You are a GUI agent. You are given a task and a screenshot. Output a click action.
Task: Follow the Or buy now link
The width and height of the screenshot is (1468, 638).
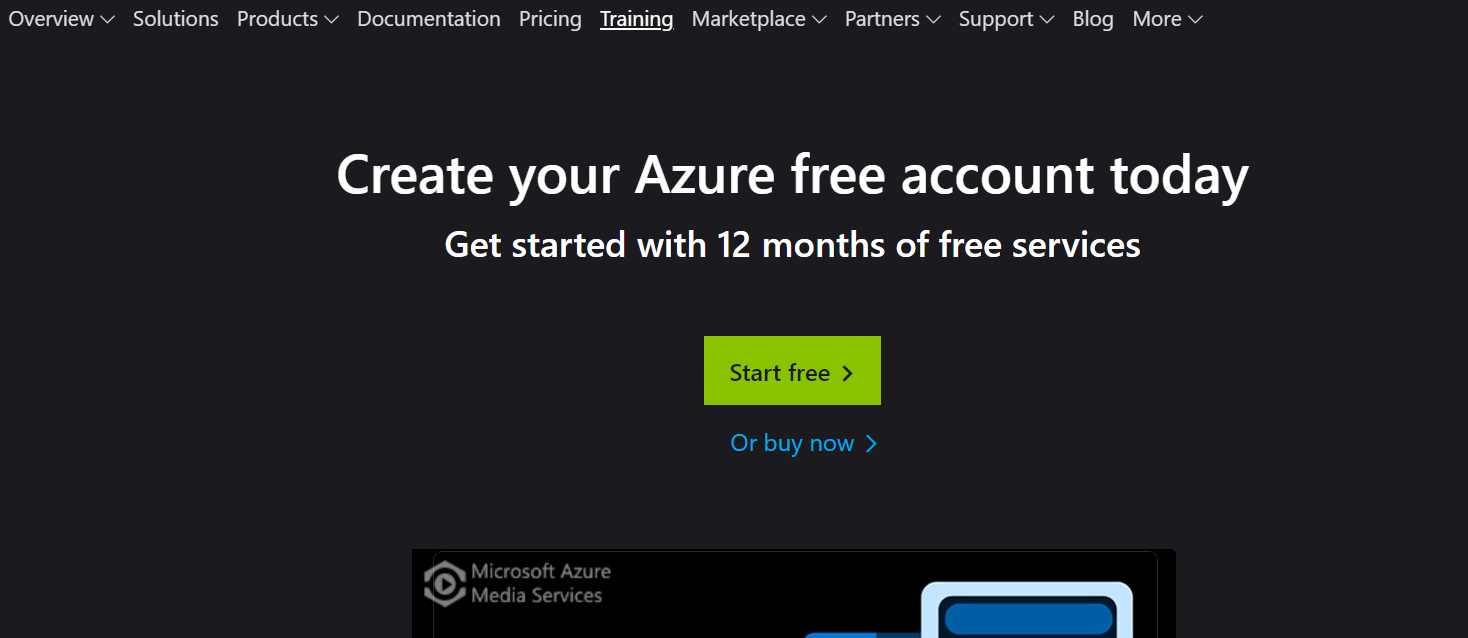(792, 443)
